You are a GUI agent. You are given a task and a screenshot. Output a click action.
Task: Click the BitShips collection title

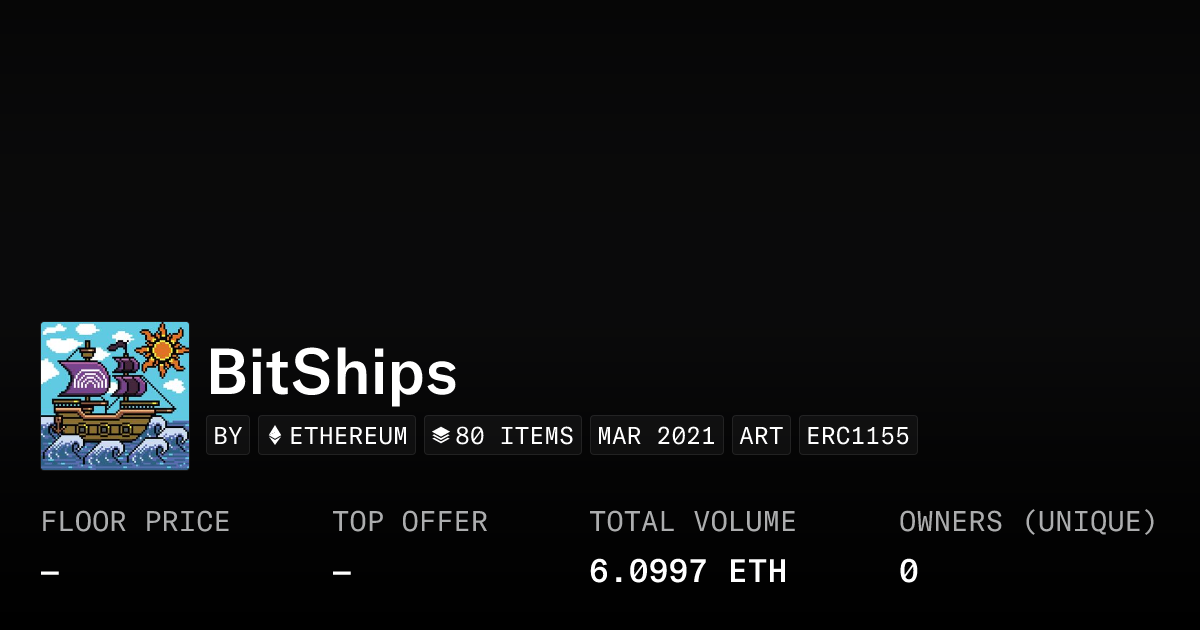[x=332, y=374]
